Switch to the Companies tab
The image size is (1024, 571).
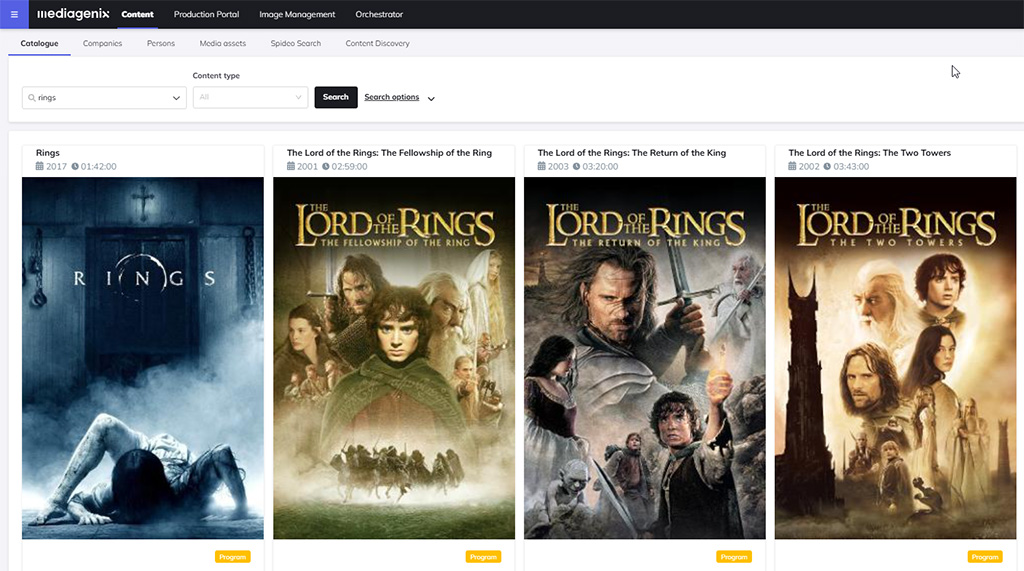(103, 43)
